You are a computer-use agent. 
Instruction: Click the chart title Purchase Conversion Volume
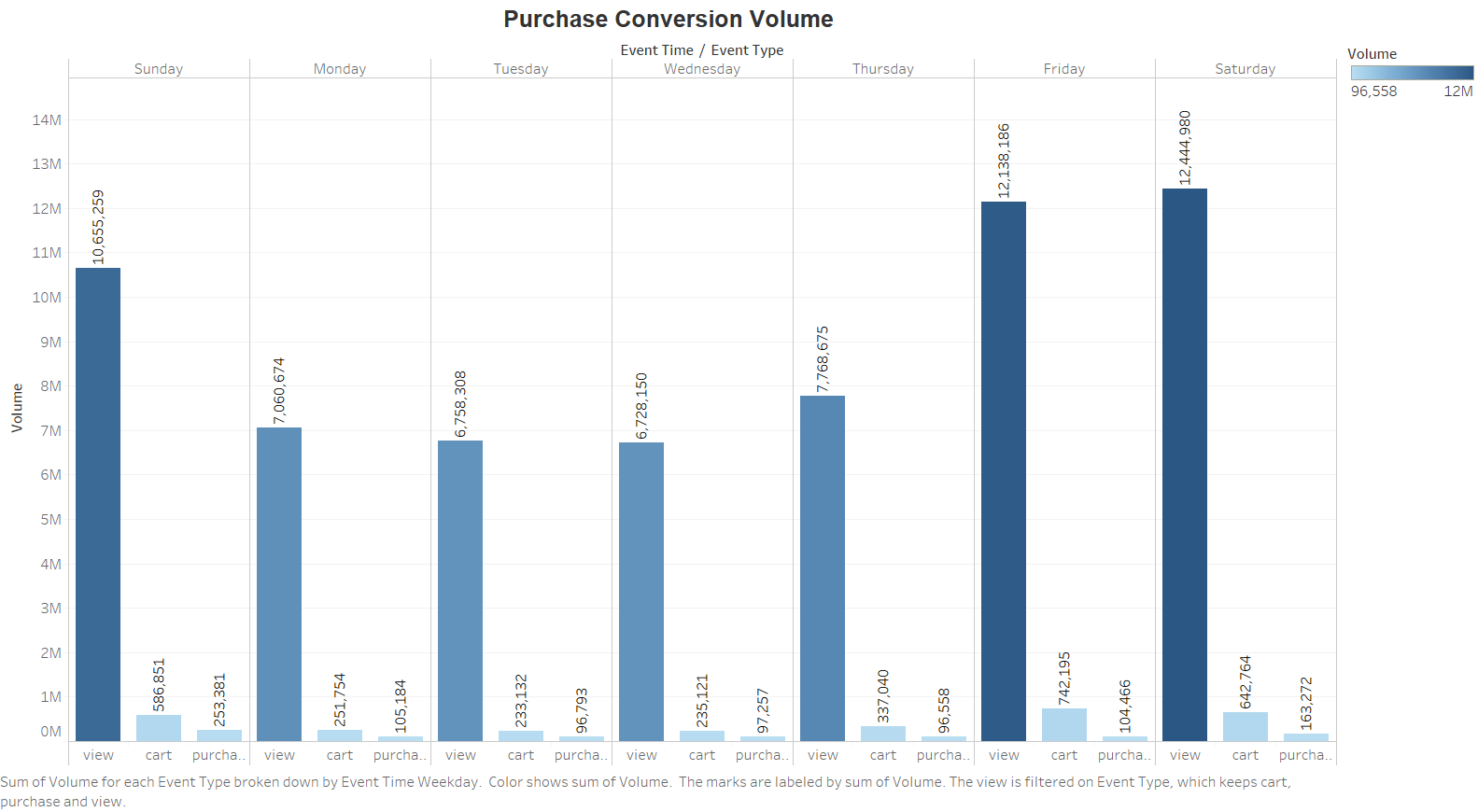(669, 19)
